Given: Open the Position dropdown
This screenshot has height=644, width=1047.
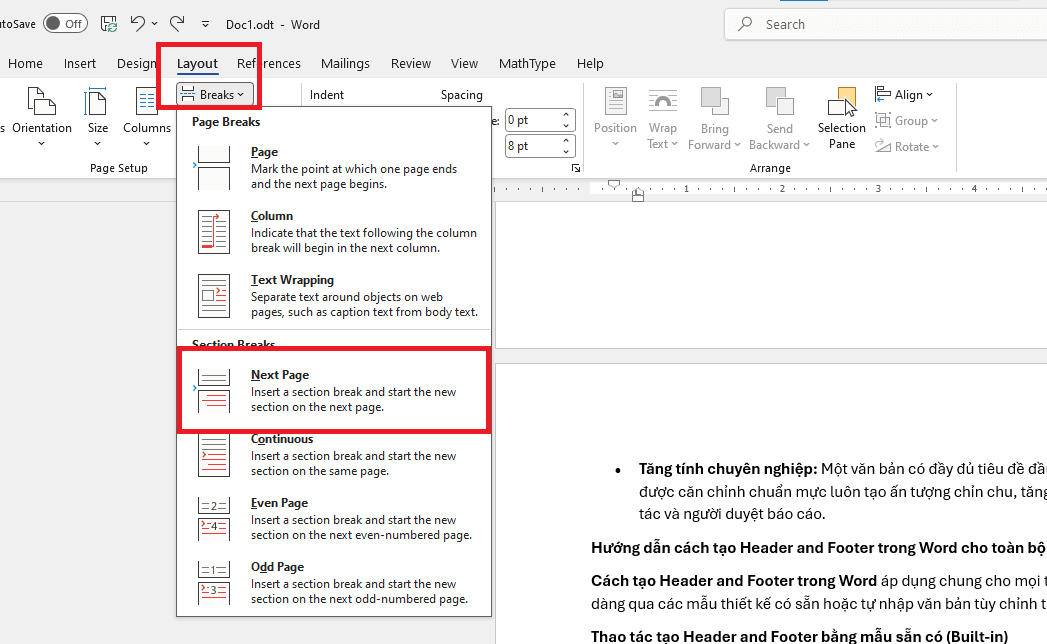Looking at the screenshot, I should 616,118.
